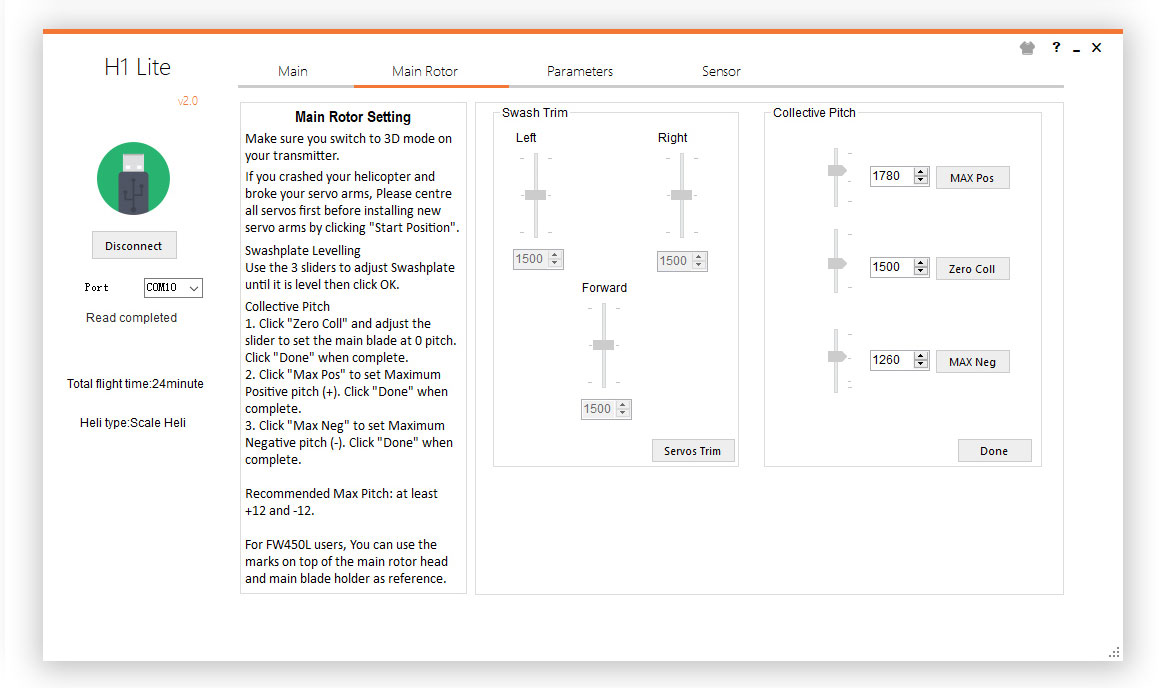Viewport: 1168px width, 688px height.
Task: Click the window resize grip at bottom-right corner
Action: click(1114, 652)
